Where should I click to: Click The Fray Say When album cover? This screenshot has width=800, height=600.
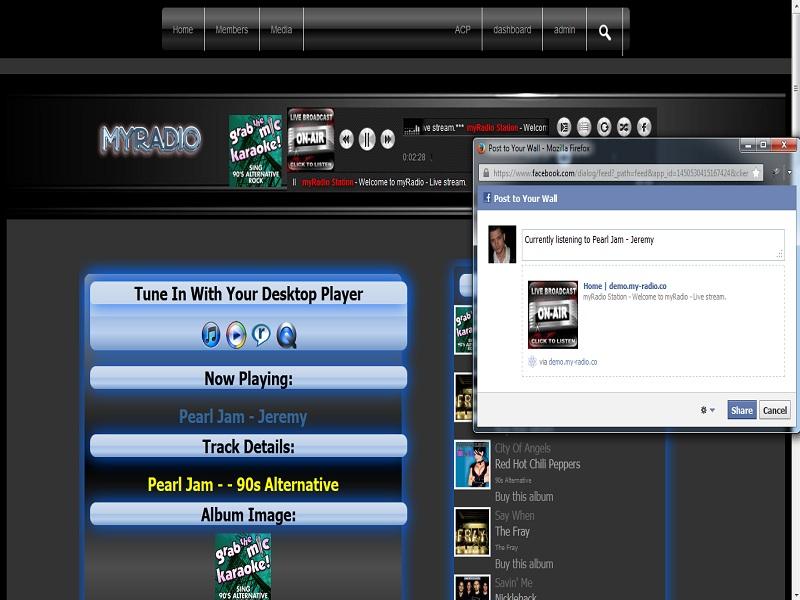472,532
